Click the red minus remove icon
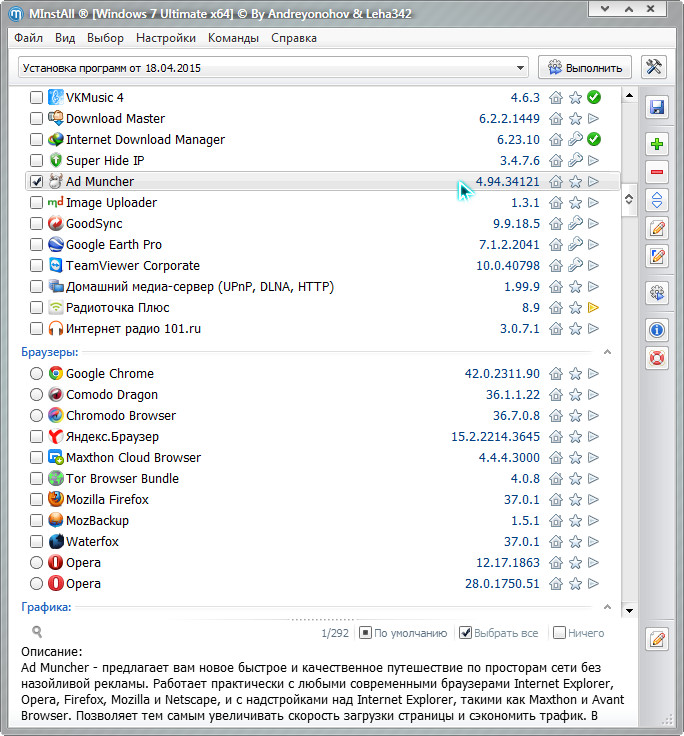Screen dimensions: 684x736 [x=656, y=172]
